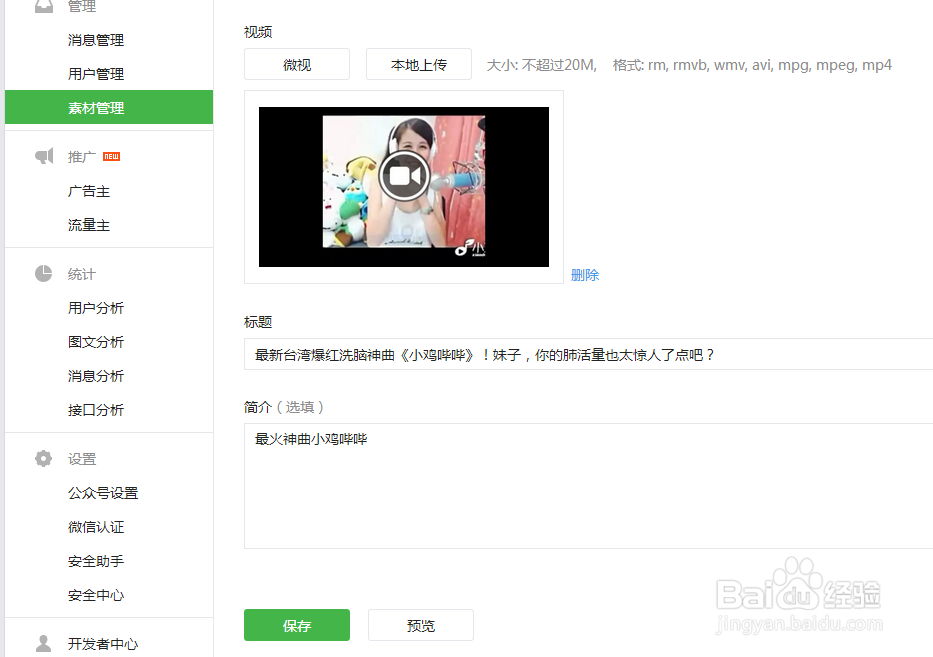Image resolution: width=933 pixels, height=657 pixels.
Task: Open the 推广 promotion megaphone icon
Action: pos(43,156)
